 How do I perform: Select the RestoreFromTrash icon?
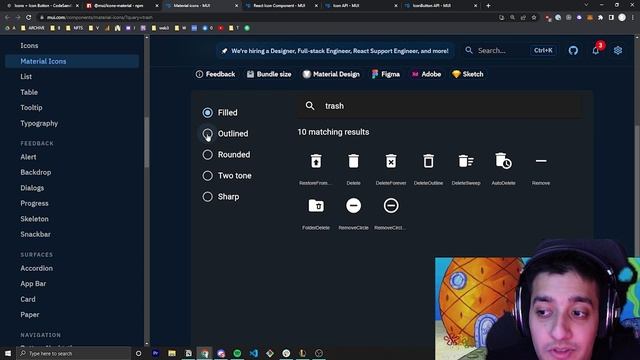pos(316,161)
